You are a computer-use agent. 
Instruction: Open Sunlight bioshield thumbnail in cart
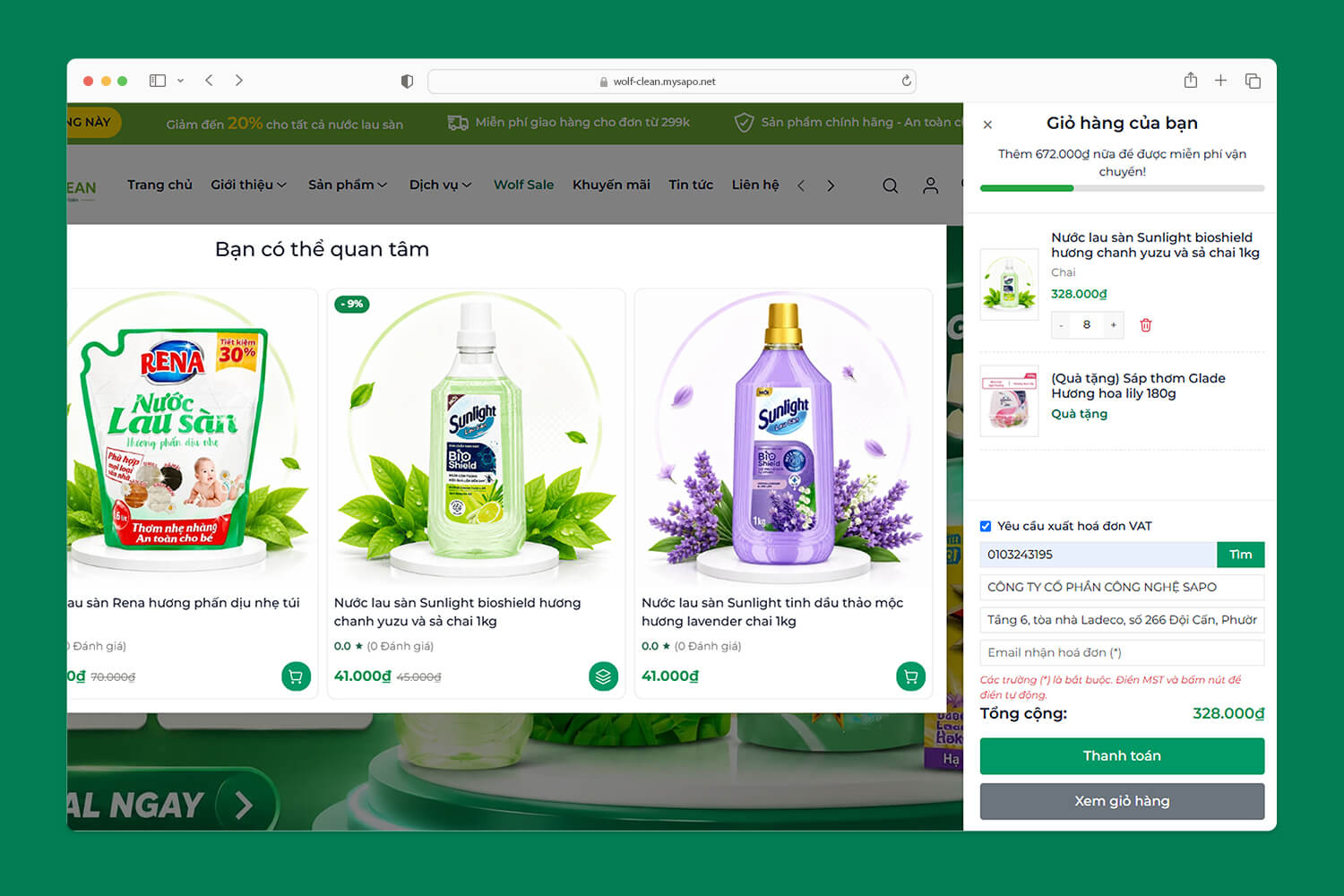(1009, 284)
